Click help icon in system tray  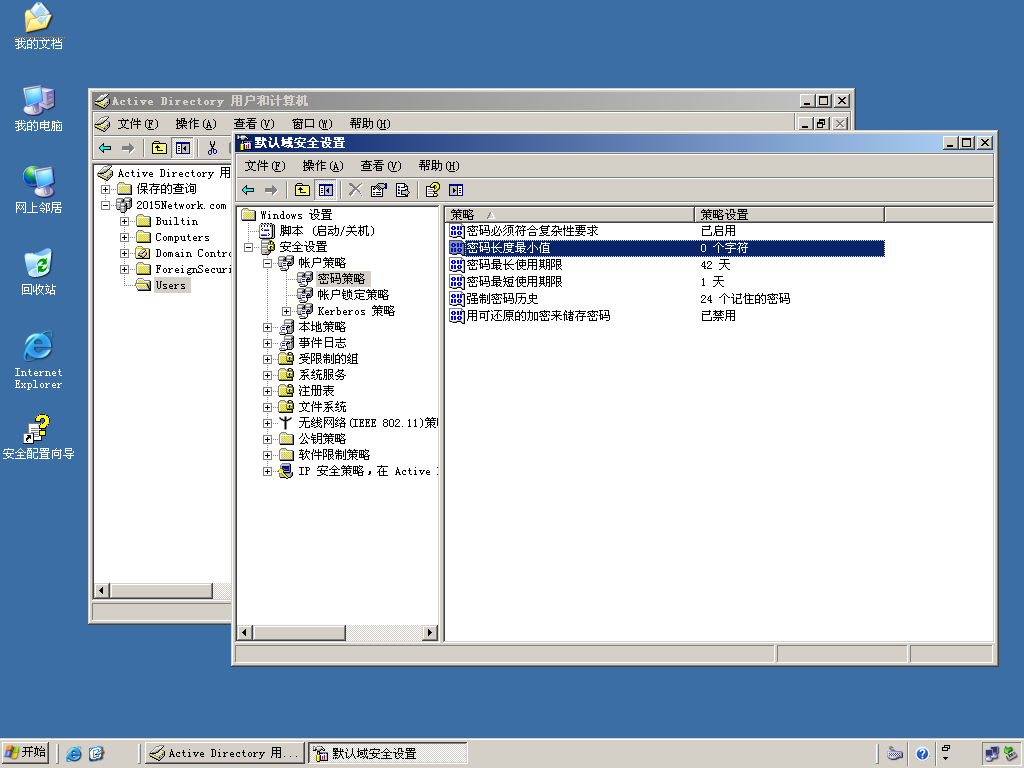click(x=921, y=754)
